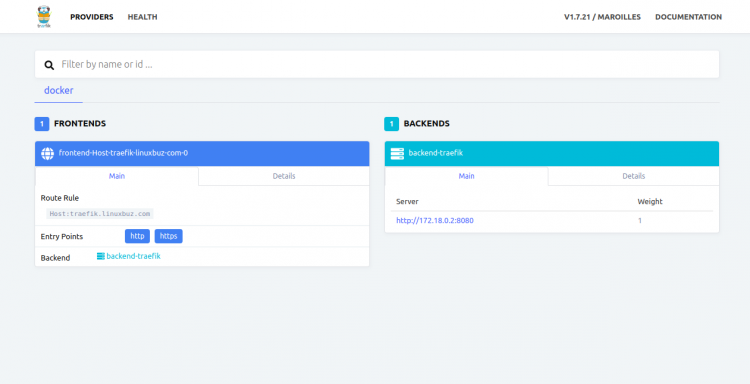The image size is (750, 384).
Task: Click the Weight column header
Action: click(650, 202)
